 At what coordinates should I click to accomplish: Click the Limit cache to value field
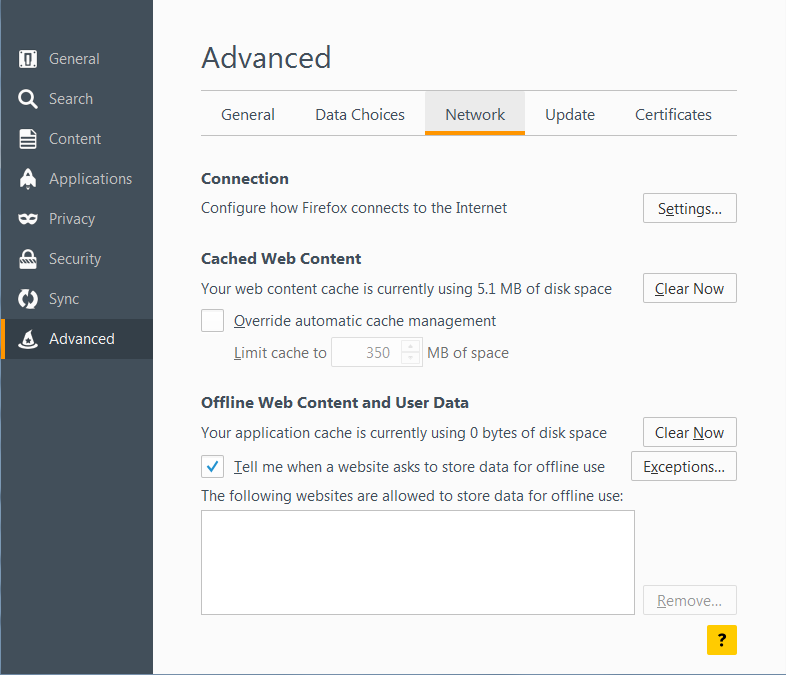(366, 352)
